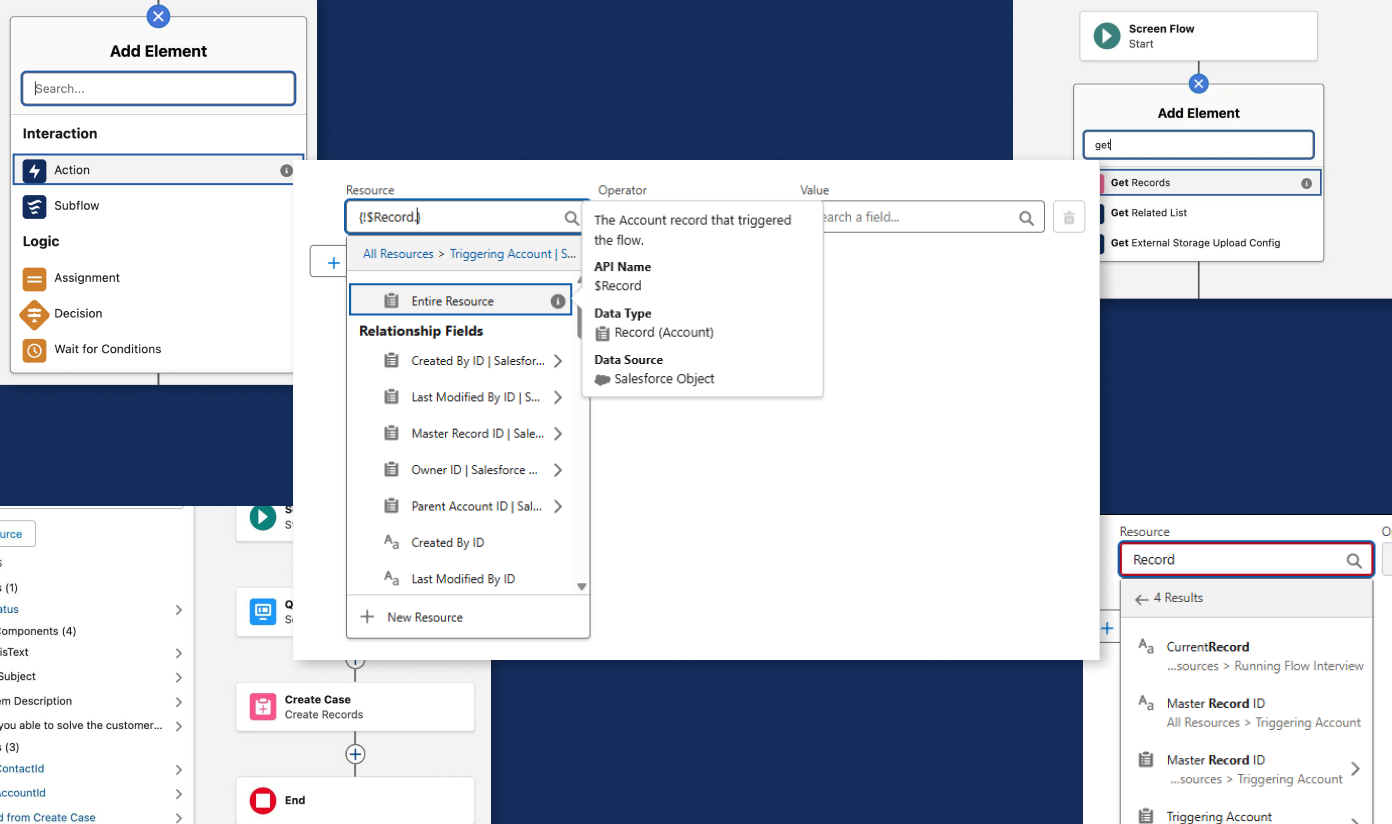
Task: Open the ContactId resource link
Action: [22, 769]
